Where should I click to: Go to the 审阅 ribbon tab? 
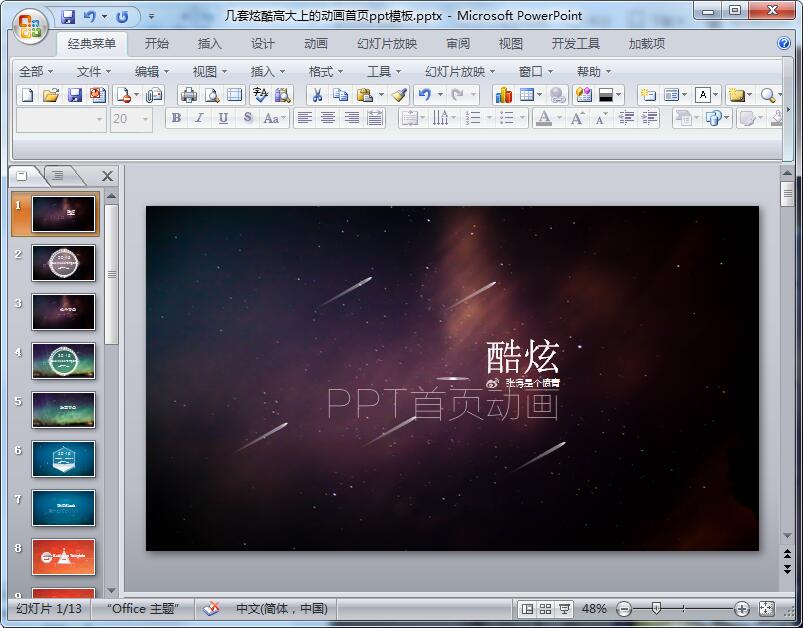458,44
